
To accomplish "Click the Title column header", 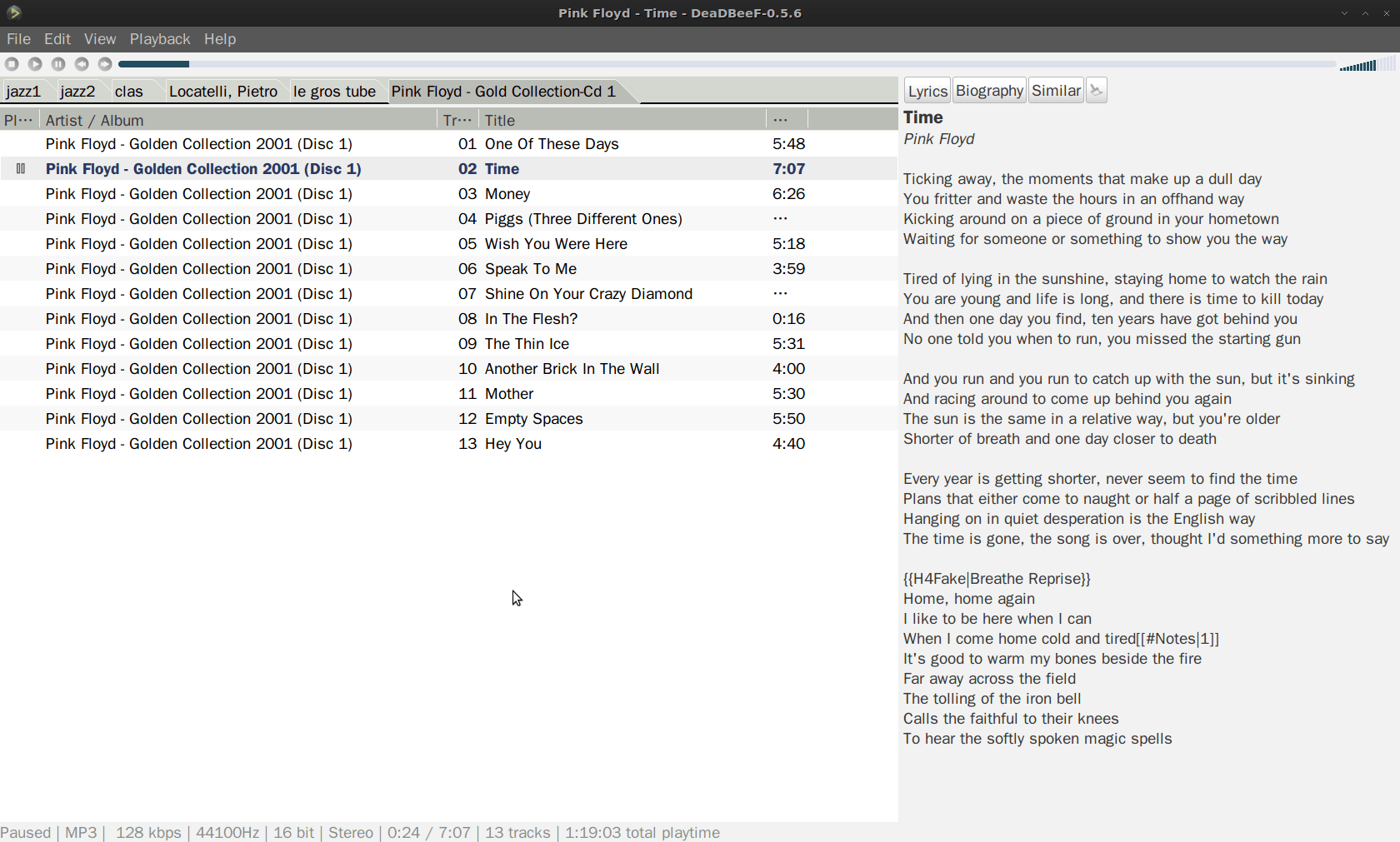I will (x=622, y=120).
